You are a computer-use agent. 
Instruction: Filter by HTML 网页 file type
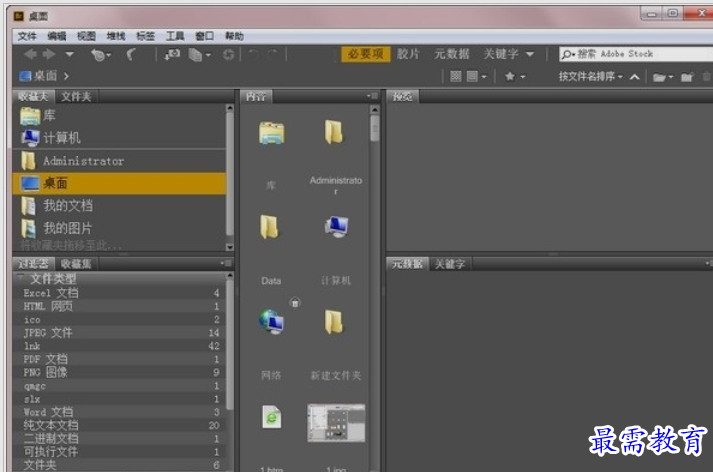pyautogui.click(x=120, y=306)
